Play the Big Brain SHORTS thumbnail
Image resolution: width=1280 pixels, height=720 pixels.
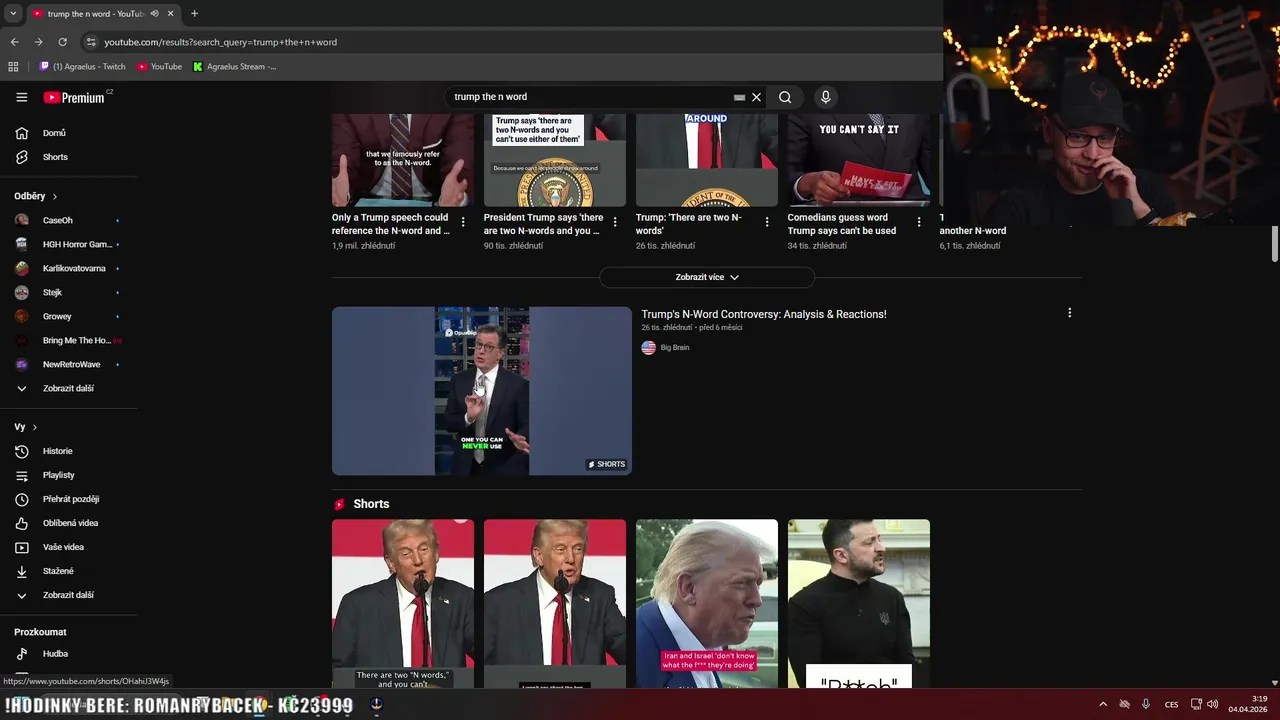(x=482, y=391)
